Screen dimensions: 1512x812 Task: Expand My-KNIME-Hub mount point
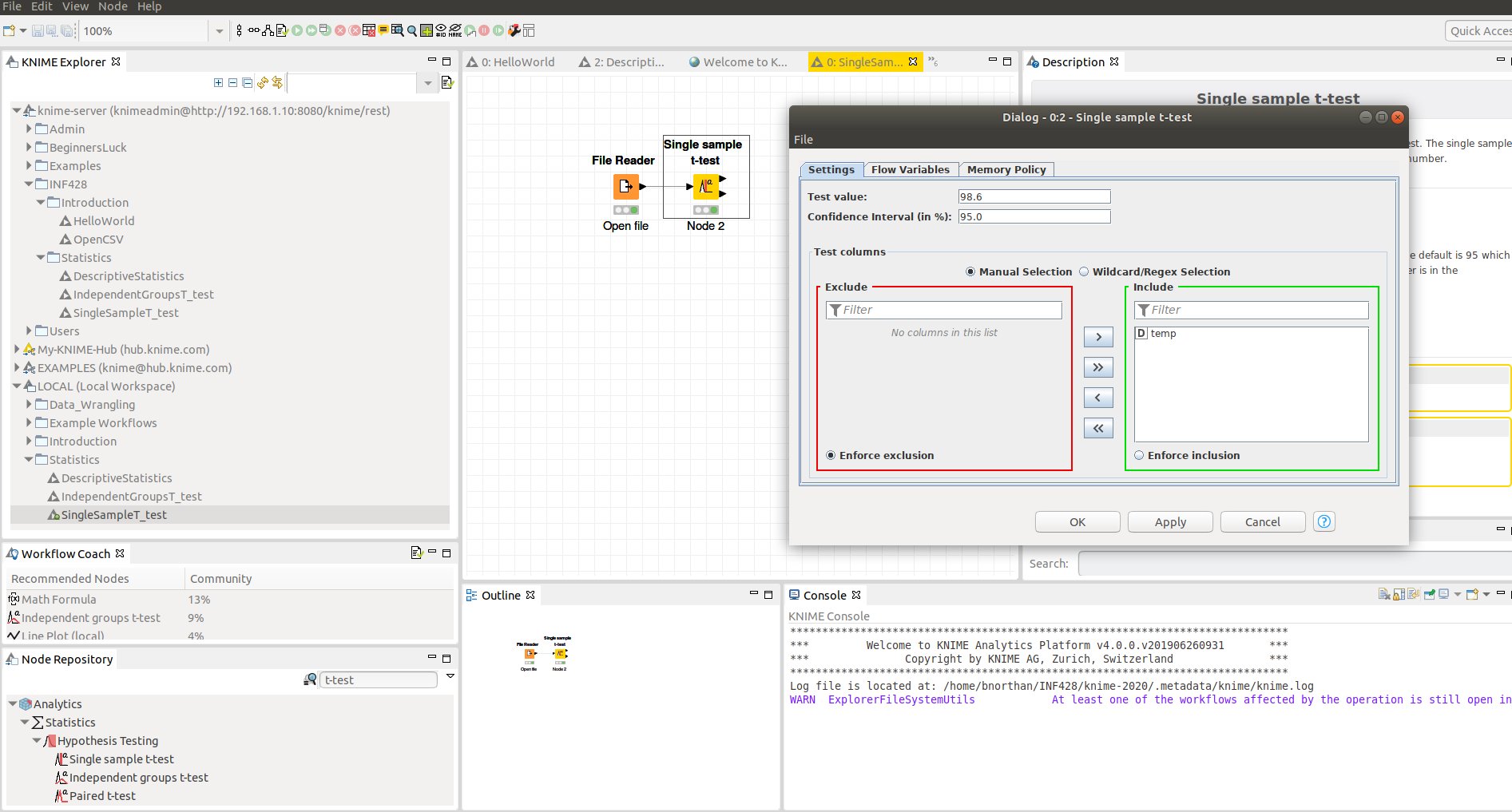point(17,349)
